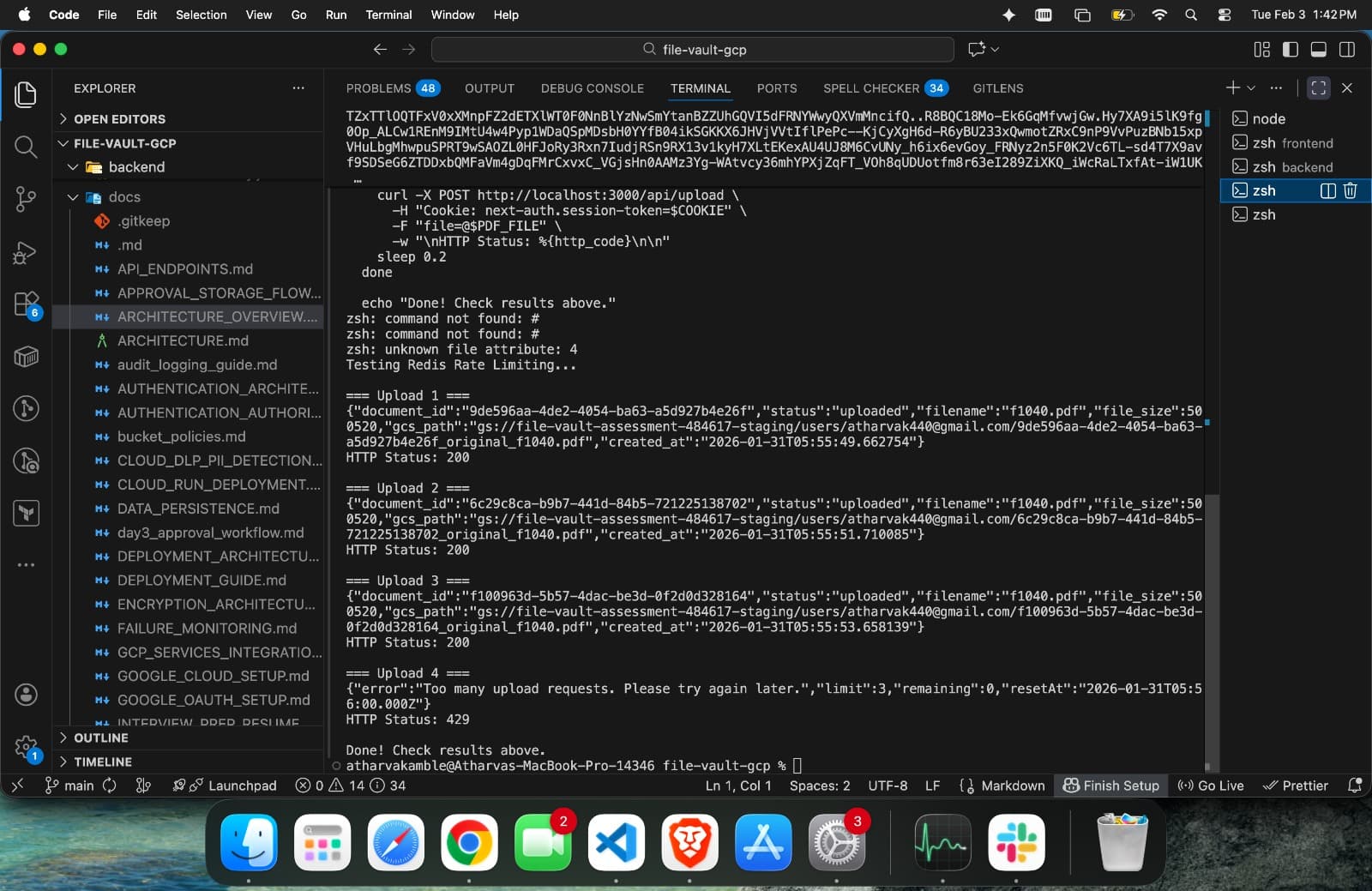Click the file-vault-gcp search field
The height and width of the screenshot is (891, 1372).
point(693,50)
